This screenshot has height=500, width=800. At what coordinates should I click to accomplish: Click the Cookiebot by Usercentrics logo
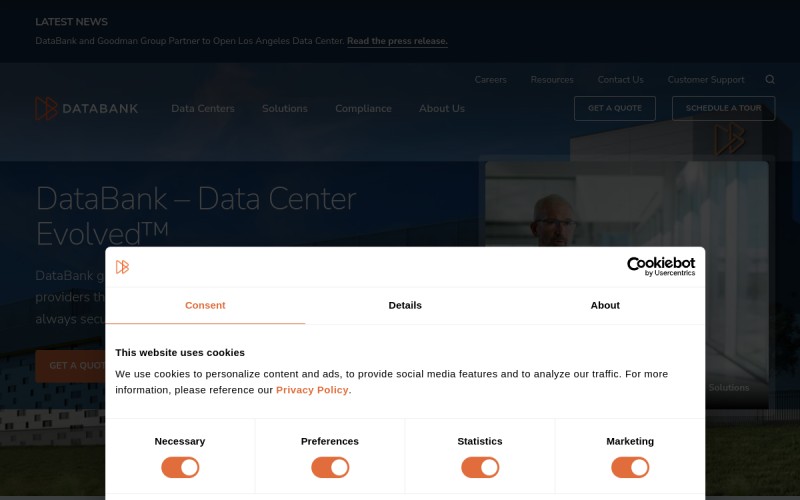pos(661,266)
